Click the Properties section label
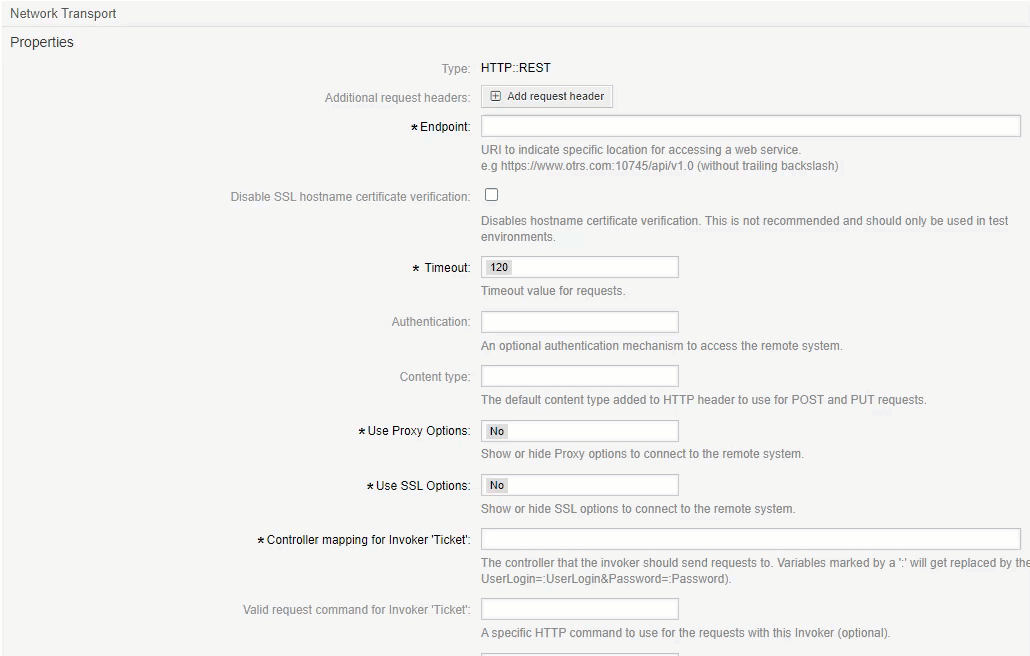 point(41,42)
